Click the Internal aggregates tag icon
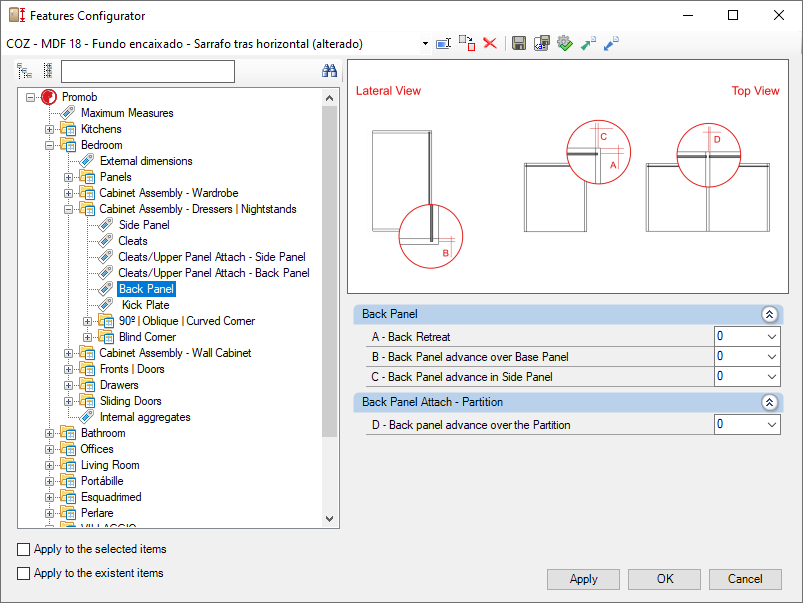 coord(87,417)
